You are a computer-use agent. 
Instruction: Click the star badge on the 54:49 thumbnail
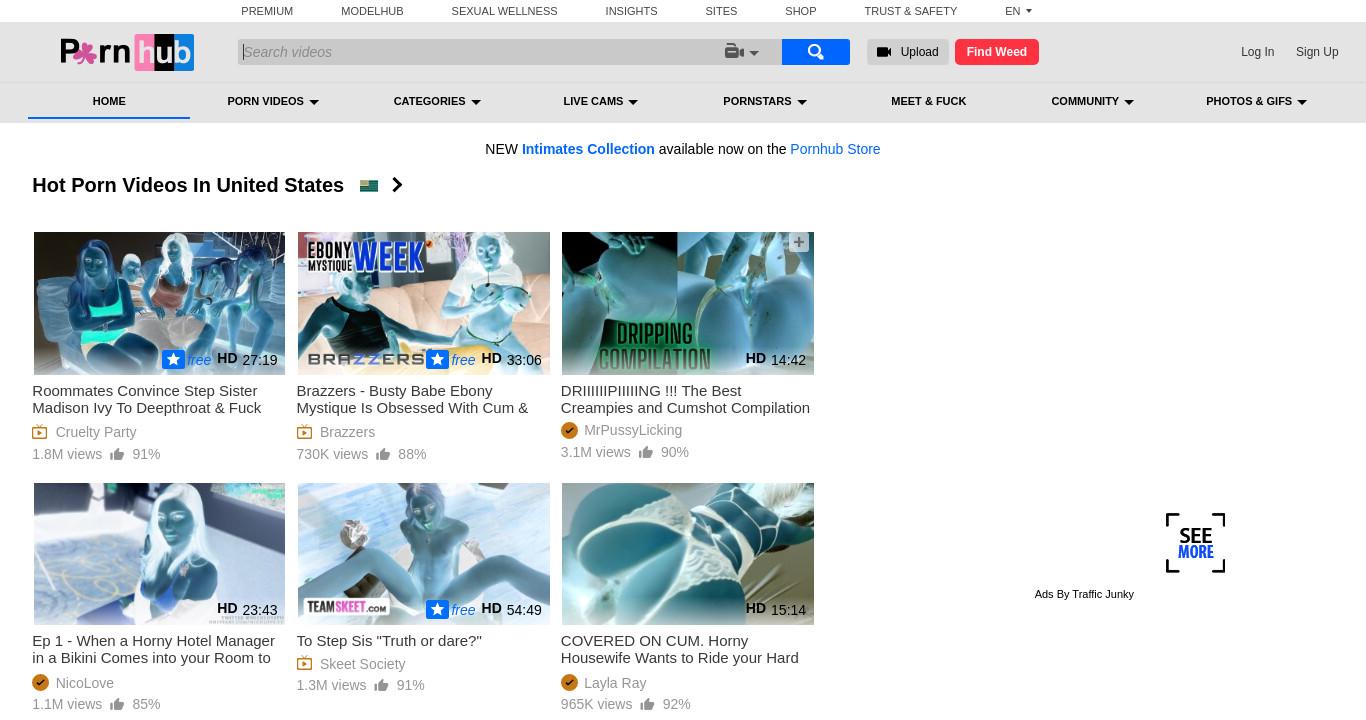437,610
